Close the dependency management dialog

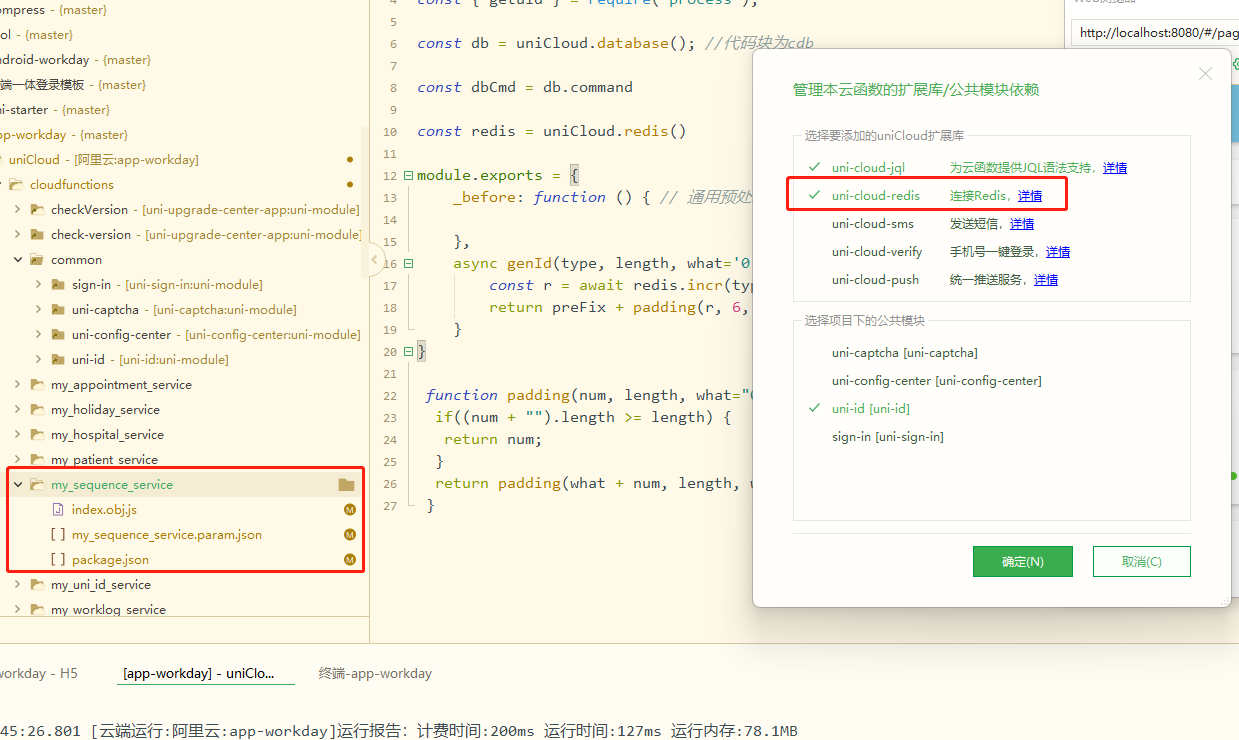pos(1205,74)
